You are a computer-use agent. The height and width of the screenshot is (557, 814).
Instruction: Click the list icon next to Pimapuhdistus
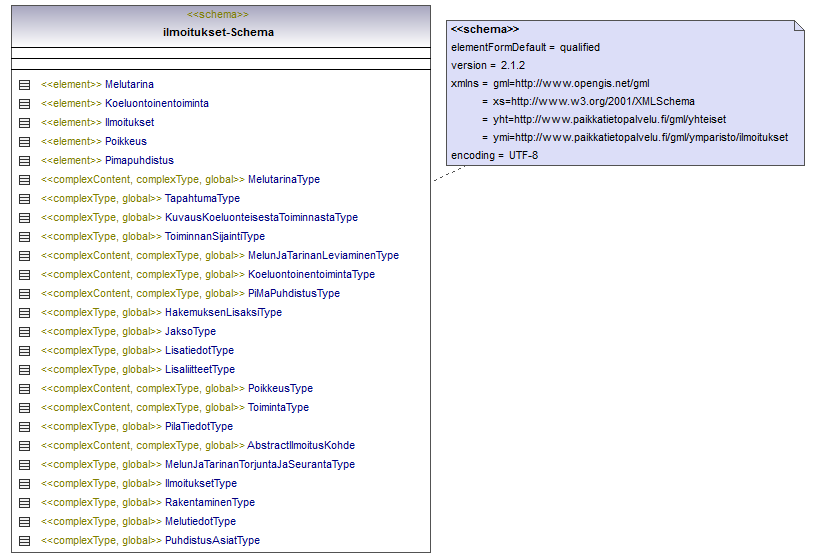point(24,161)
